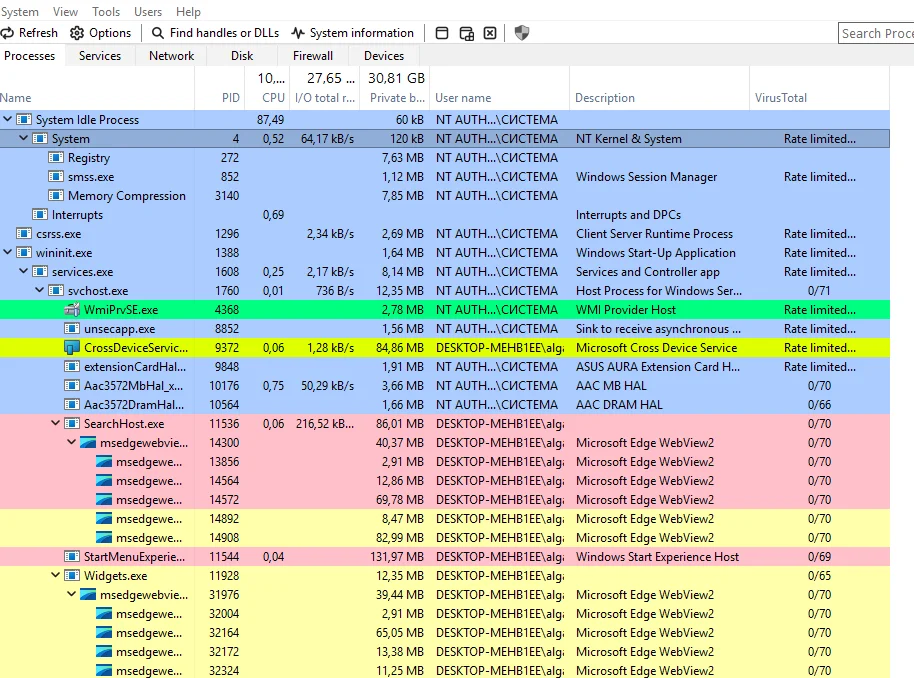The width and height of the screenshot is (914, 678).
Task: Sort by I/O total rate column
Action: click(325, 87)
